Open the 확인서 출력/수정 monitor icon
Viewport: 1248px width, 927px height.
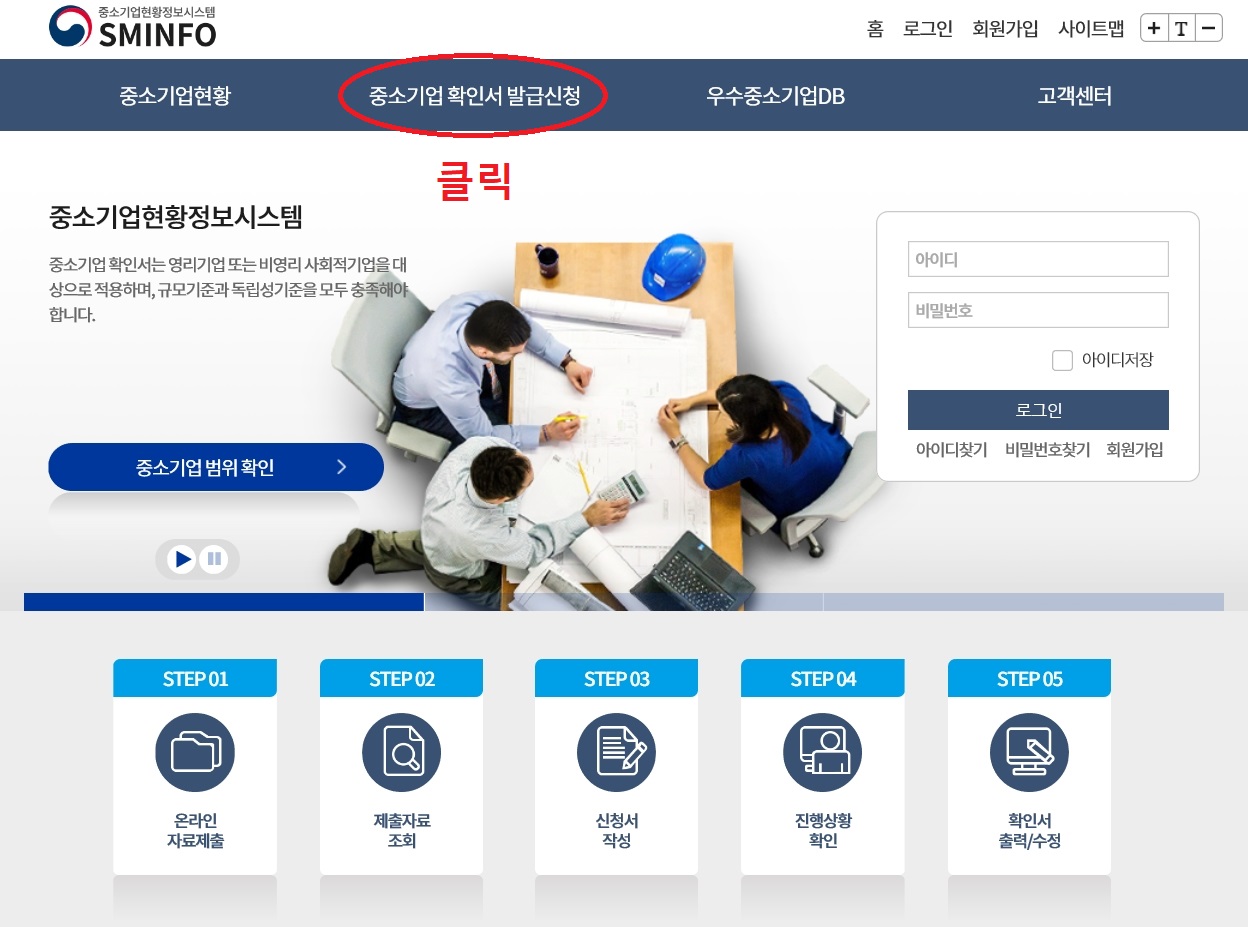tap(1029, 753)
